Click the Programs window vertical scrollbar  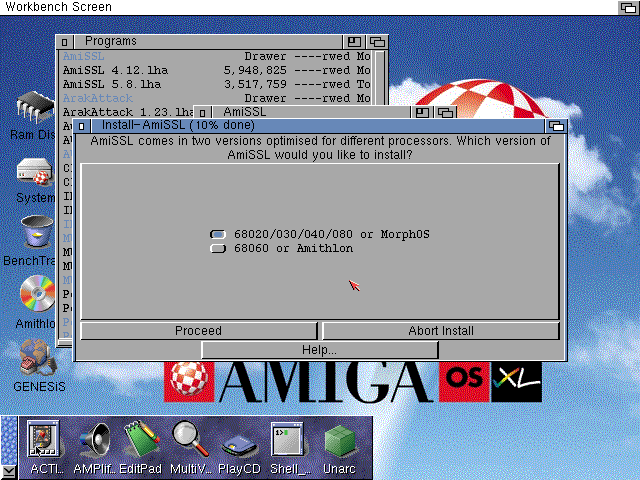point(380,78)
